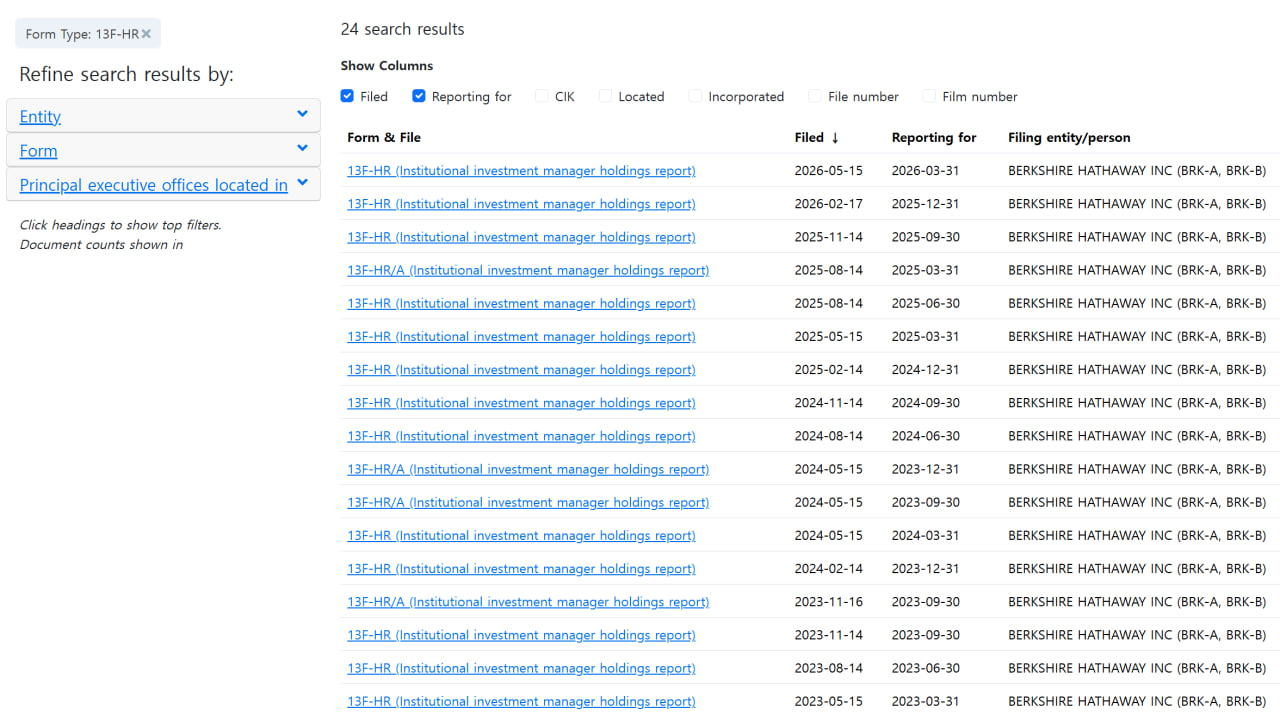Open 13F-HR filing filed 2023-05-15
The height and width of the screenshot is (715, 1280).
pos(521,701)
